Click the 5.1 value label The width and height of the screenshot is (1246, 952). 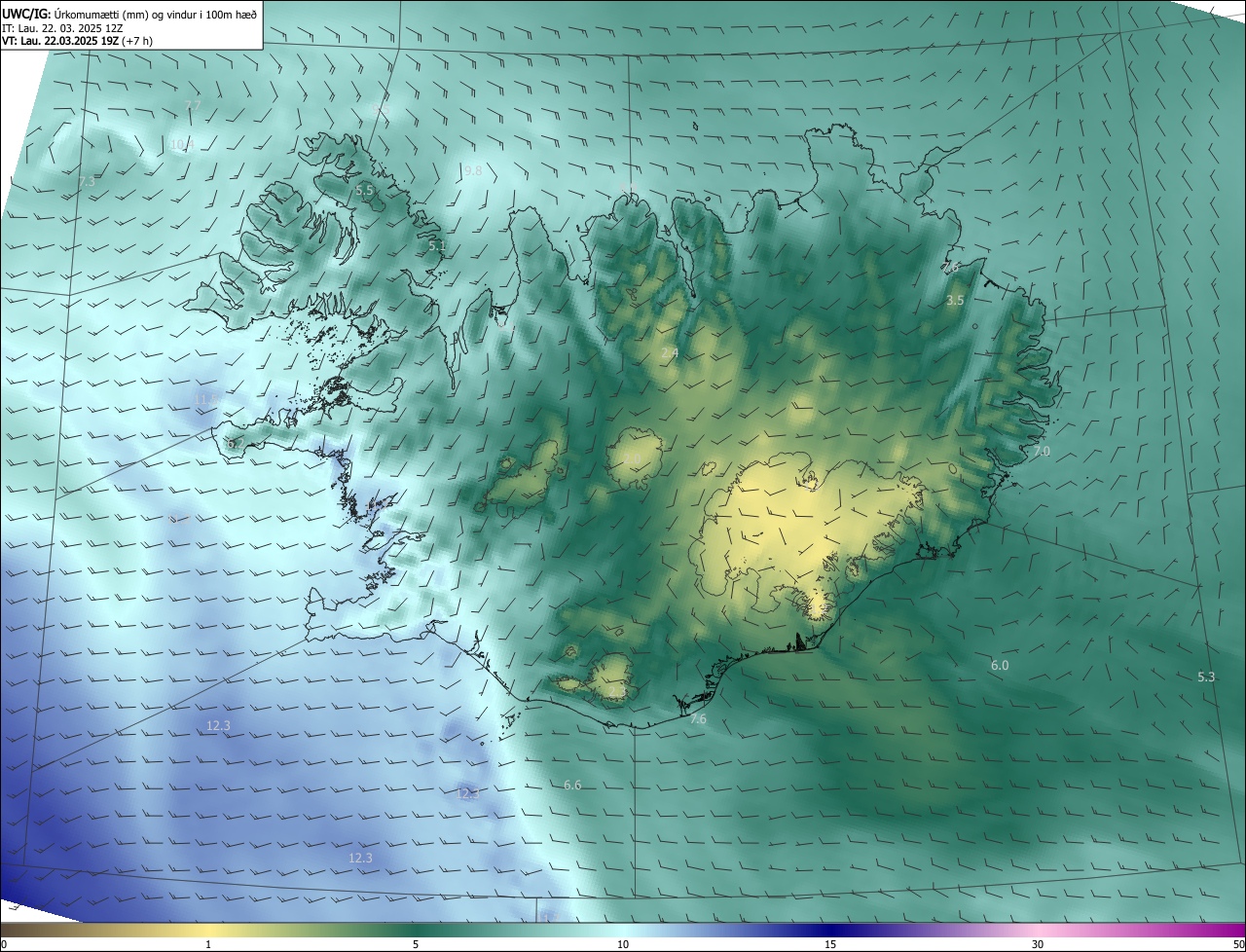(x=437, y=246)
